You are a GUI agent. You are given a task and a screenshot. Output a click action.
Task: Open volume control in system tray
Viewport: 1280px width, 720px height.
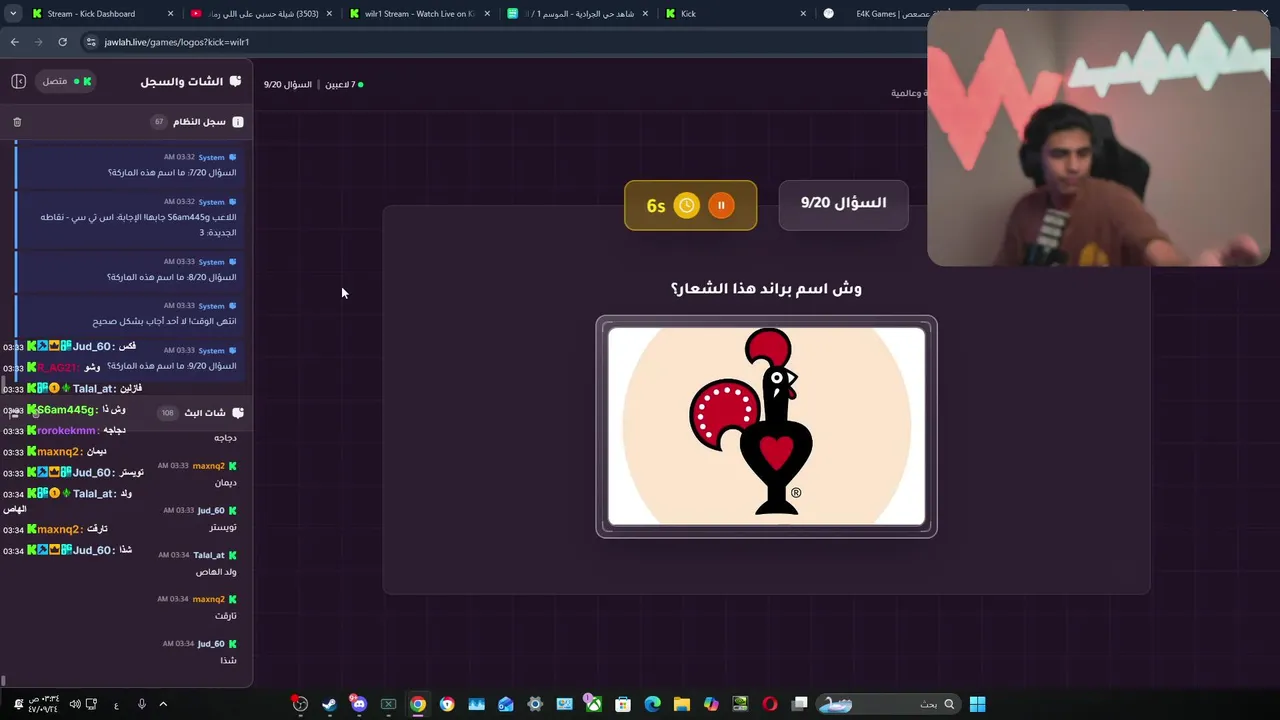coord(75,704)
